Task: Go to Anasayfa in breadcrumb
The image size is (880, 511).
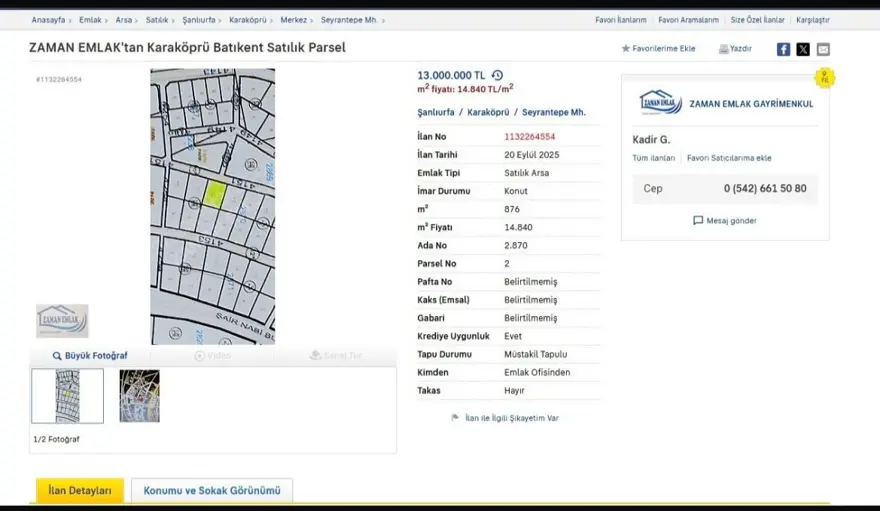Action: pos(50,20)
